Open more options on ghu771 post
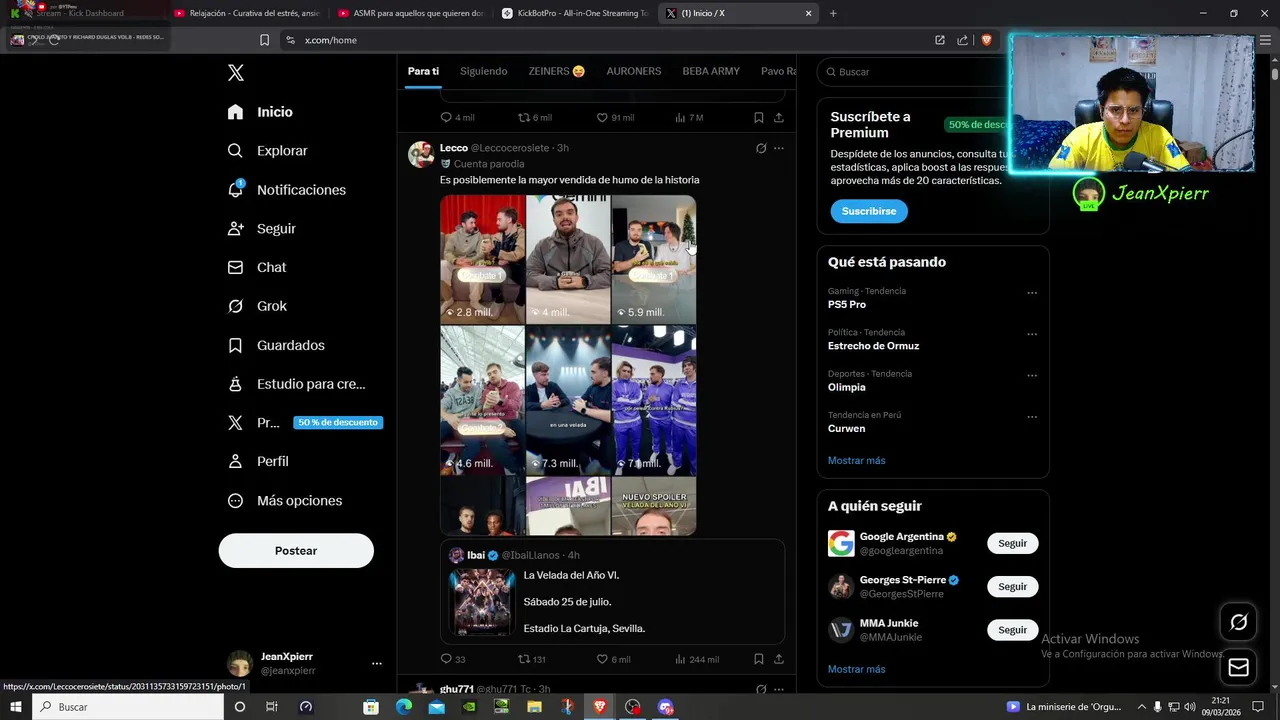 pos(779,689)
